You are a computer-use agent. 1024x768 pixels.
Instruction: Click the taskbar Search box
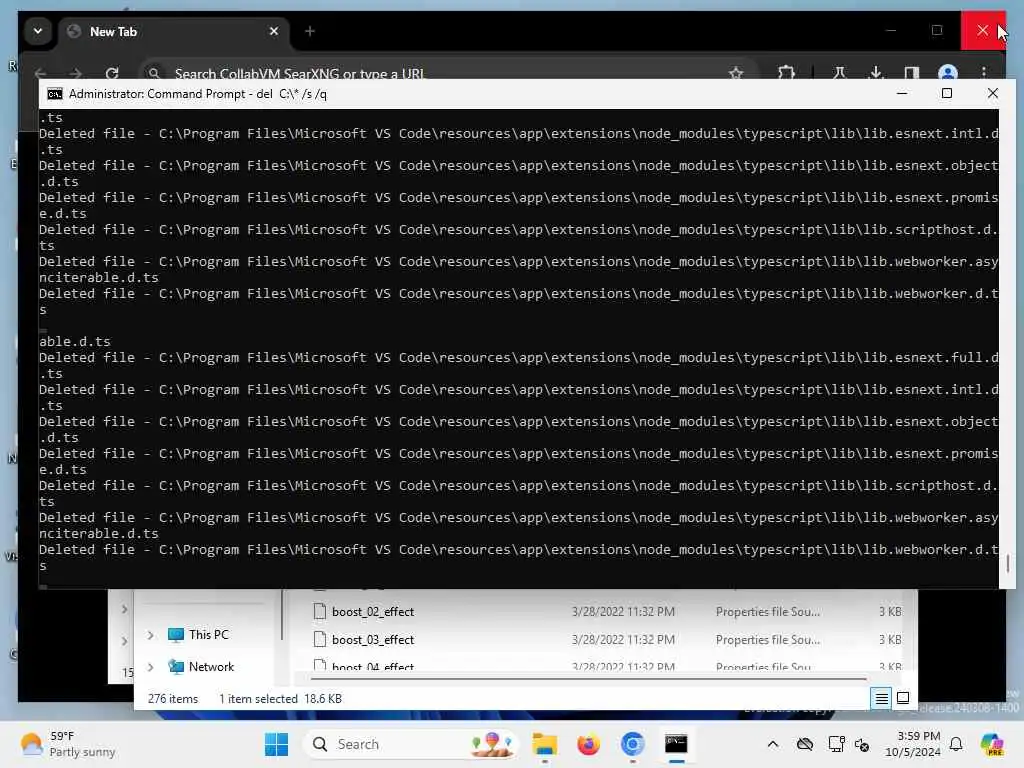411,744
